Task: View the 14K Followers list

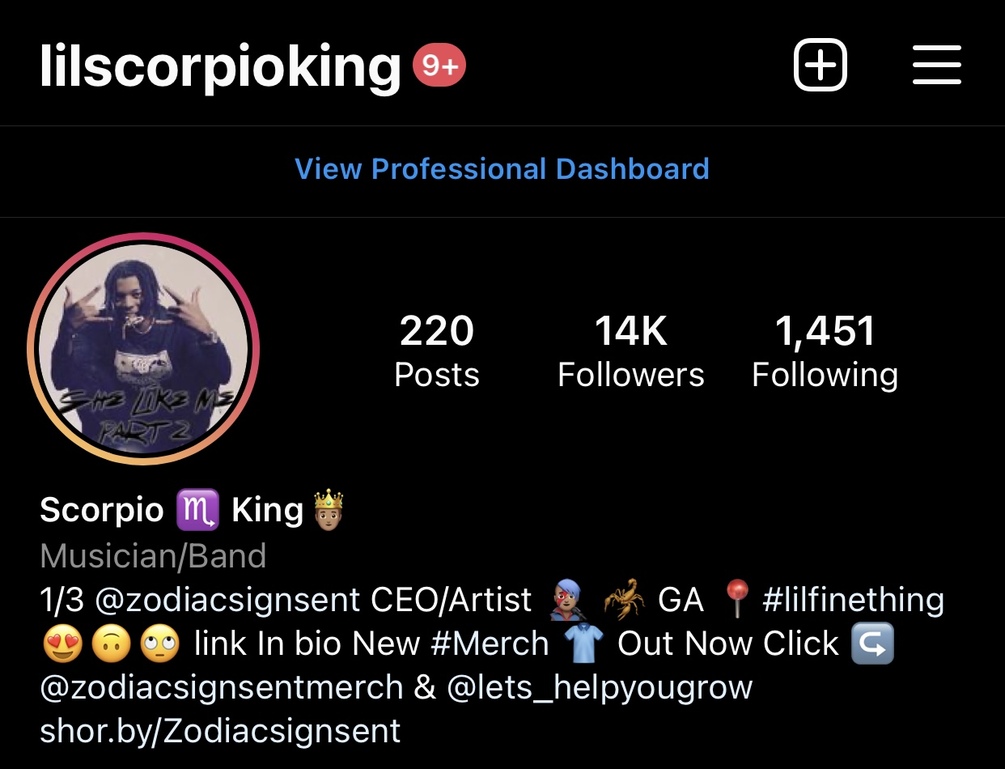Action: tap(631, 351)
